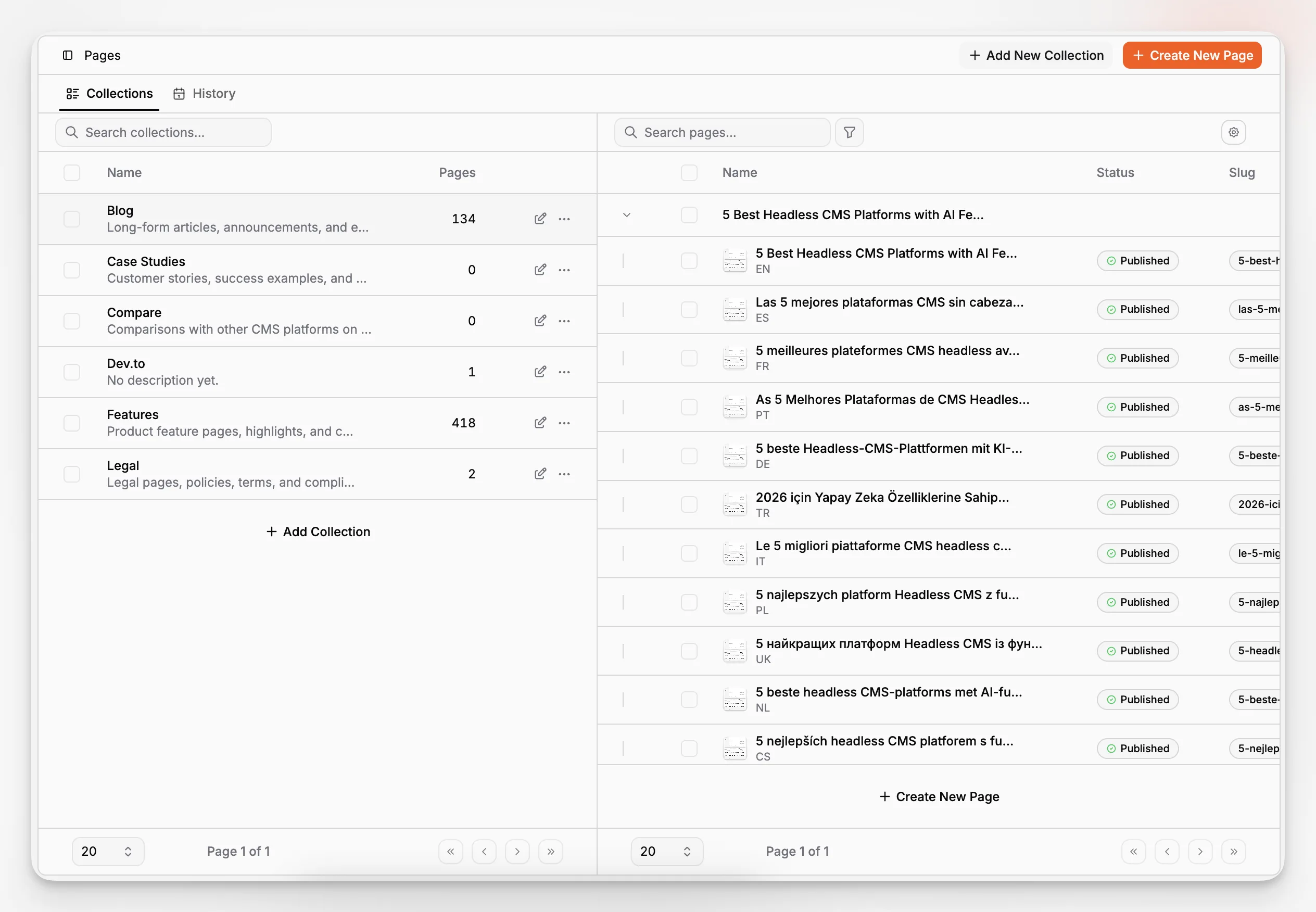Edit the Case Studies collection
1316x912 pixels.
pos(540,270)
